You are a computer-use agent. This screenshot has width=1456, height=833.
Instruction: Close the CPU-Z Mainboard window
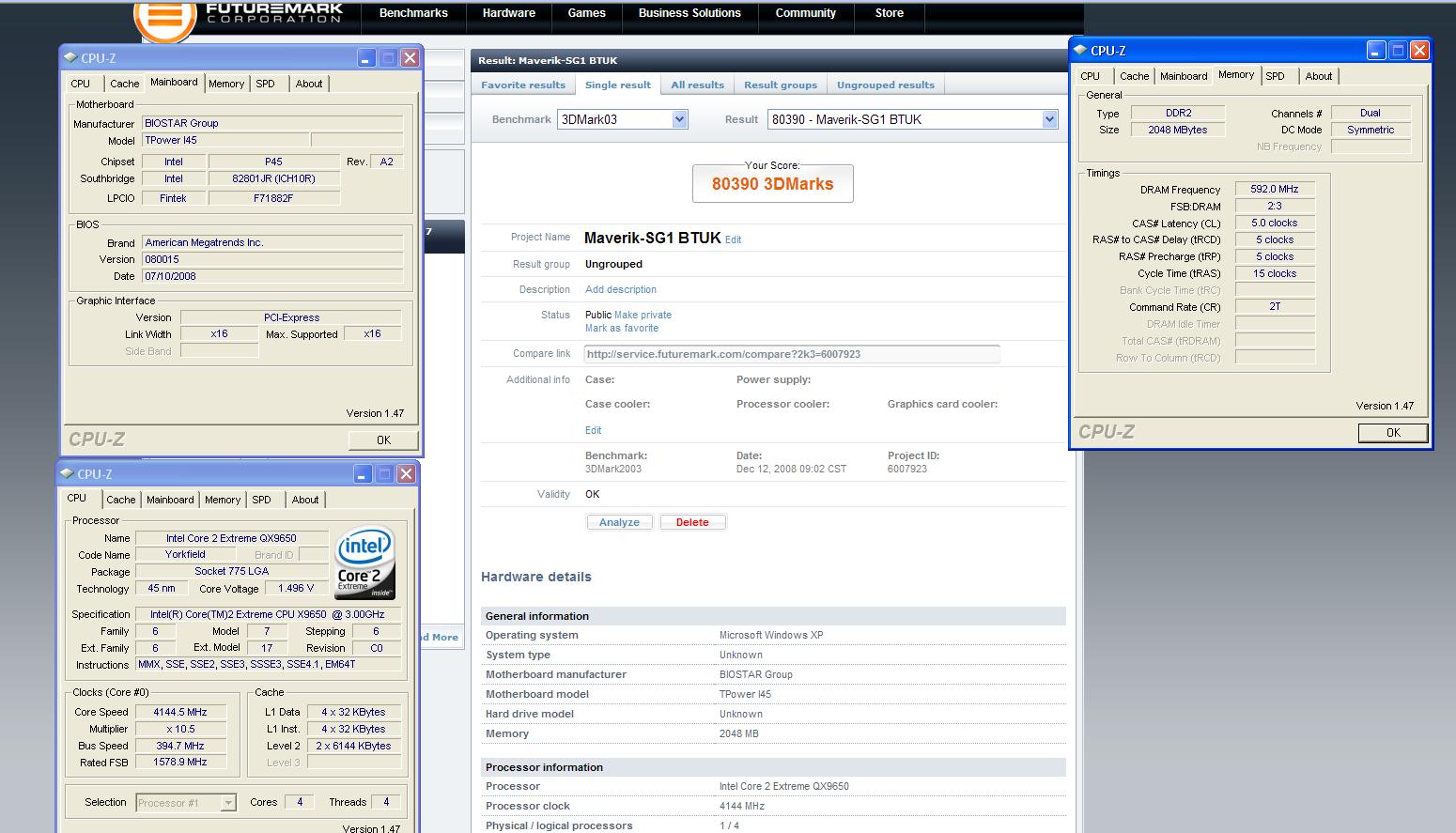(410, 58)
